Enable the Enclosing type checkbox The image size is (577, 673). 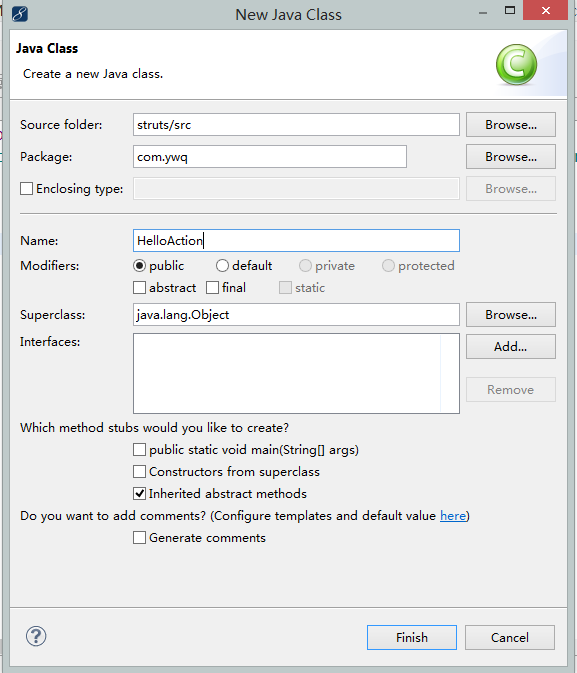pos(26,188)
